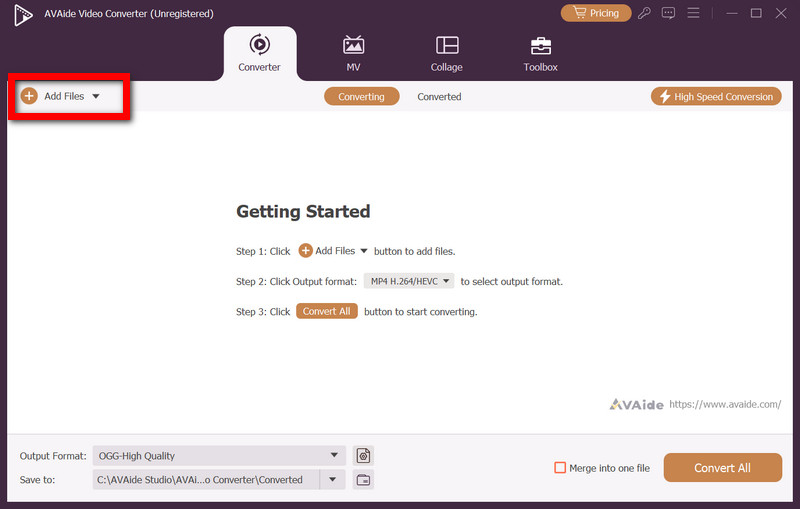Toggle High Speed Conversion
This screenshot has width=800, height=509.
[x=715, y=96]
